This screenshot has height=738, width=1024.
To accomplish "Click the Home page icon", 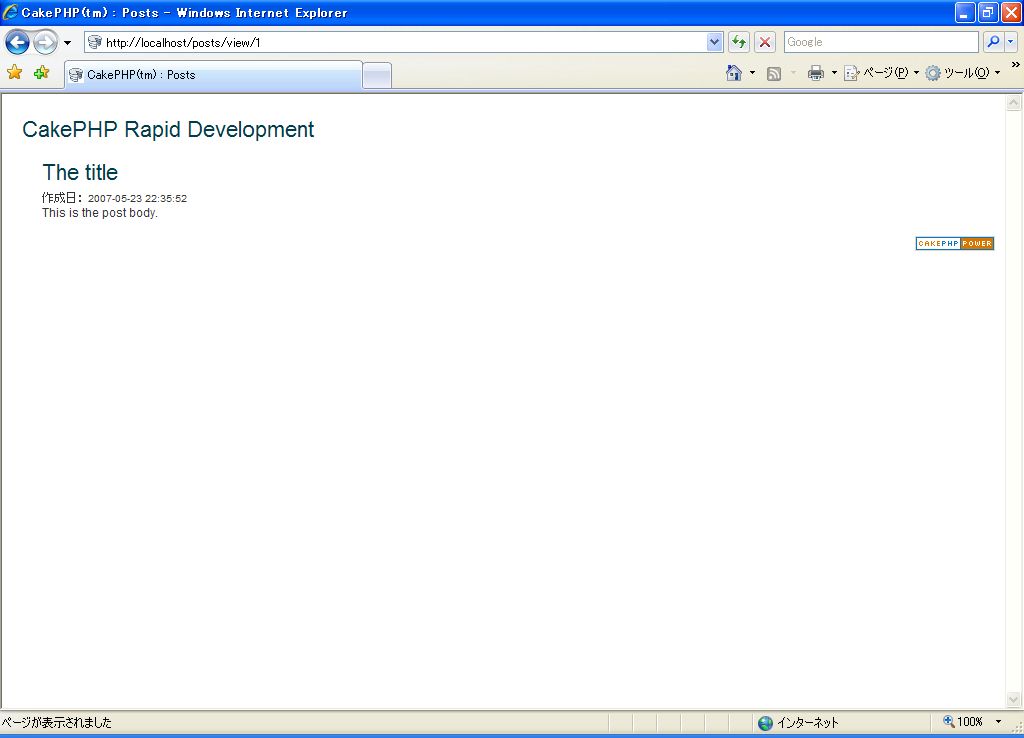I will (x=734, y=73).
